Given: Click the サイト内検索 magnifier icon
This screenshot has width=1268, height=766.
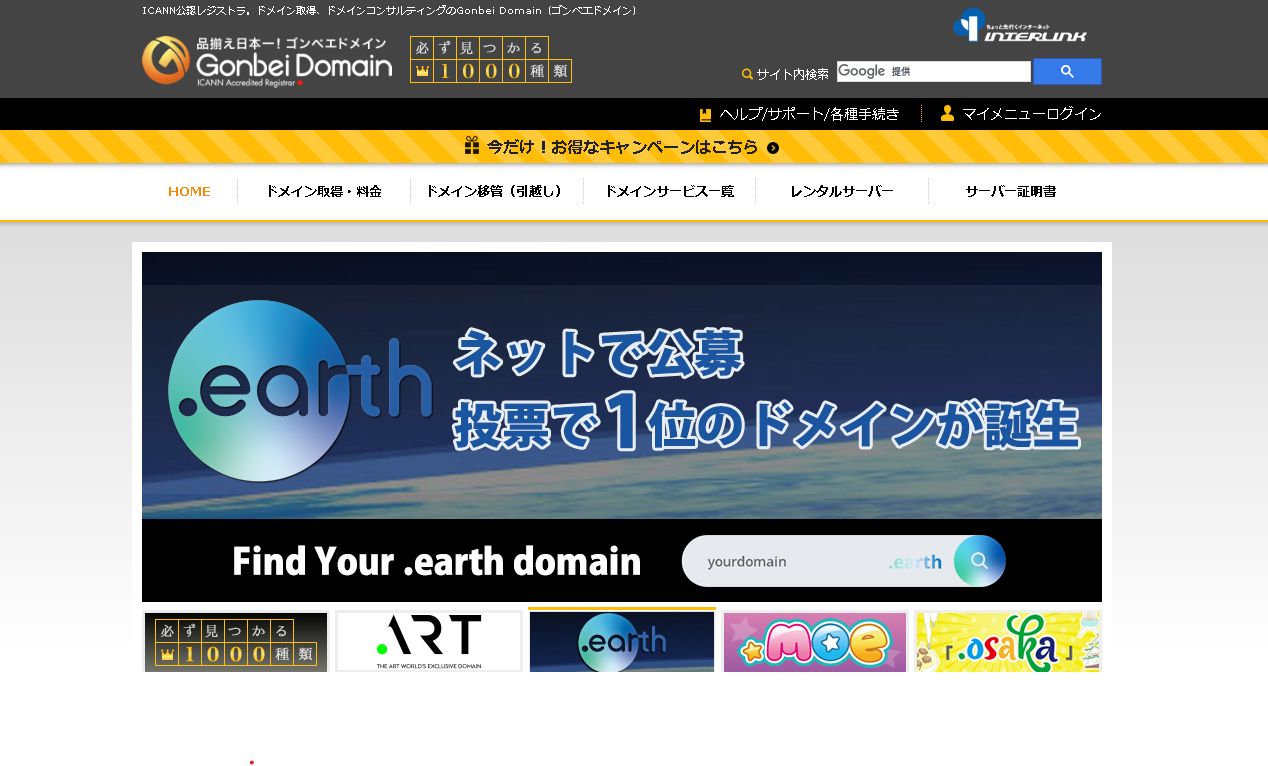Looking at the screenshot, I should pyautogui.click(x=747, y=74).
